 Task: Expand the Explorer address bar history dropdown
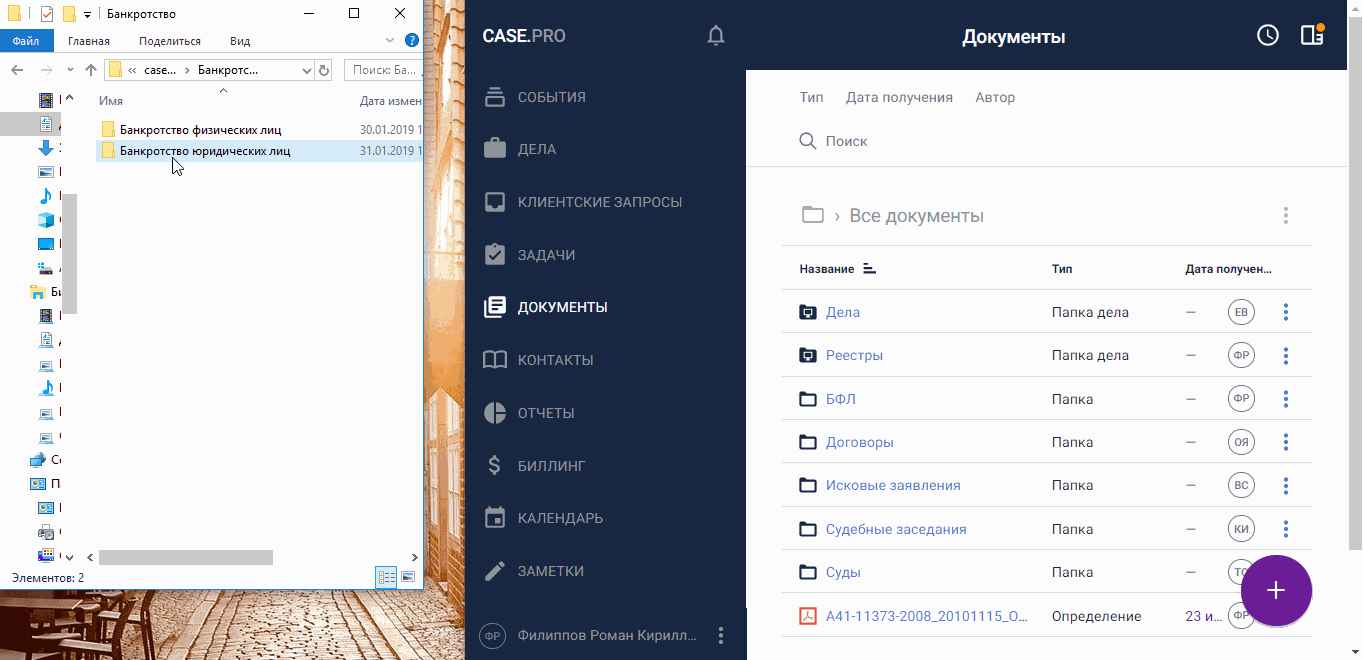click(x=306, y=70)
